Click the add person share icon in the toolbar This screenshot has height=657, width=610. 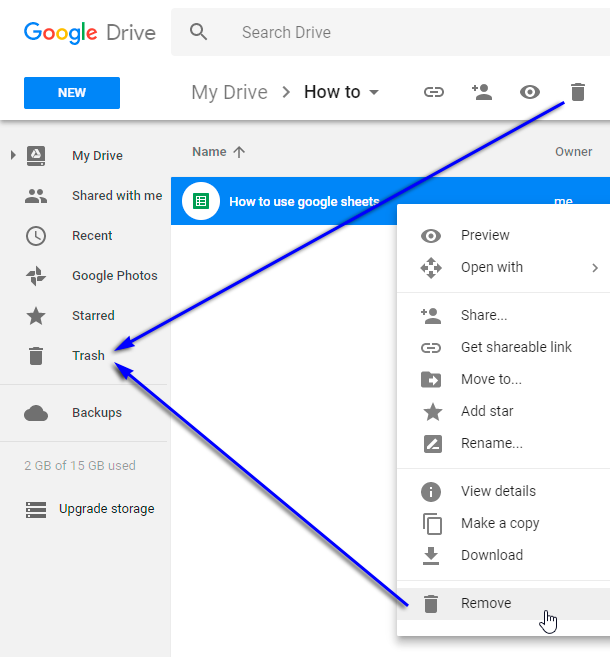[481, 93]
